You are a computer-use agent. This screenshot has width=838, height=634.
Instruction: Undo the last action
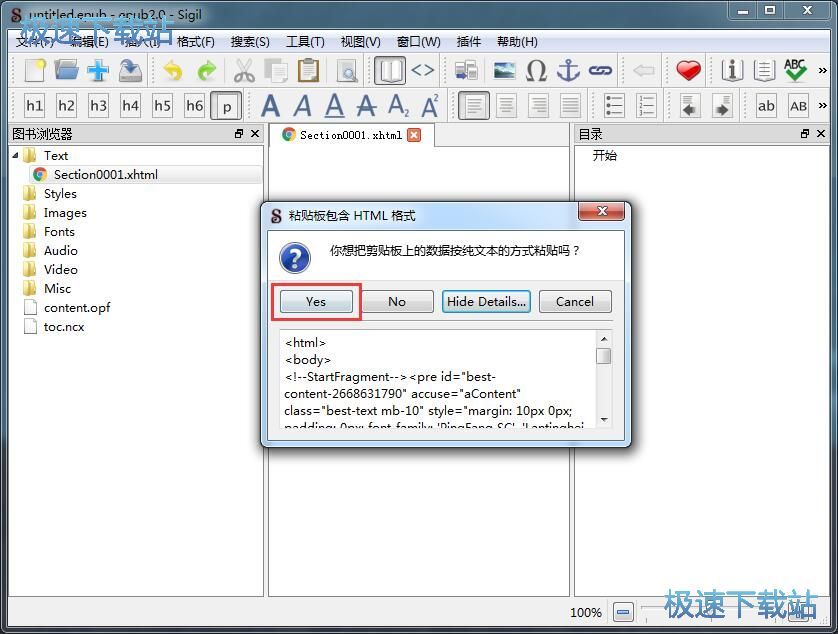173,71
